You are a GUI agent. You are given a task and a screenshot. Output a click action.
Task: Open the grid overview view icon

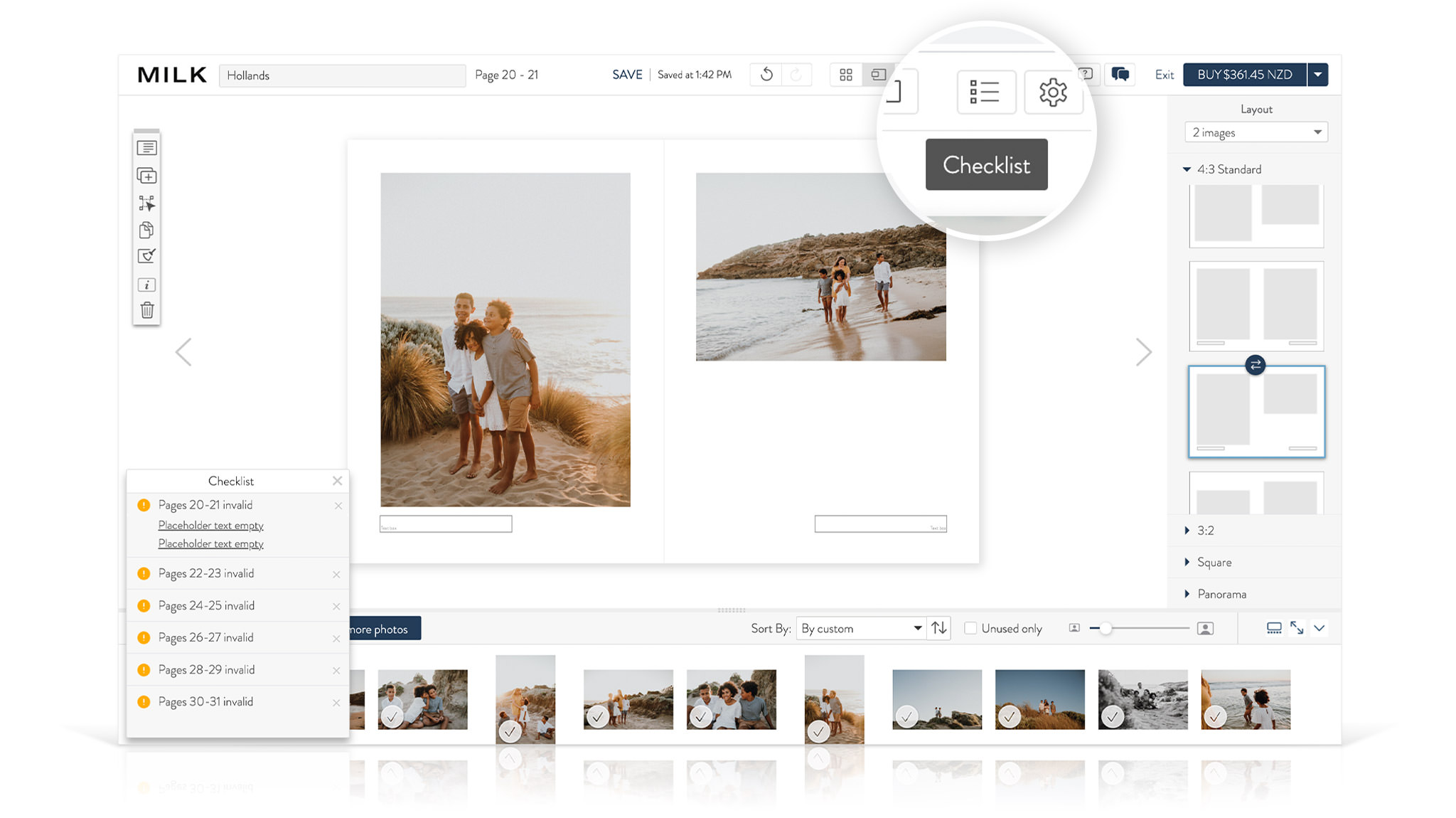pos(846,75)
